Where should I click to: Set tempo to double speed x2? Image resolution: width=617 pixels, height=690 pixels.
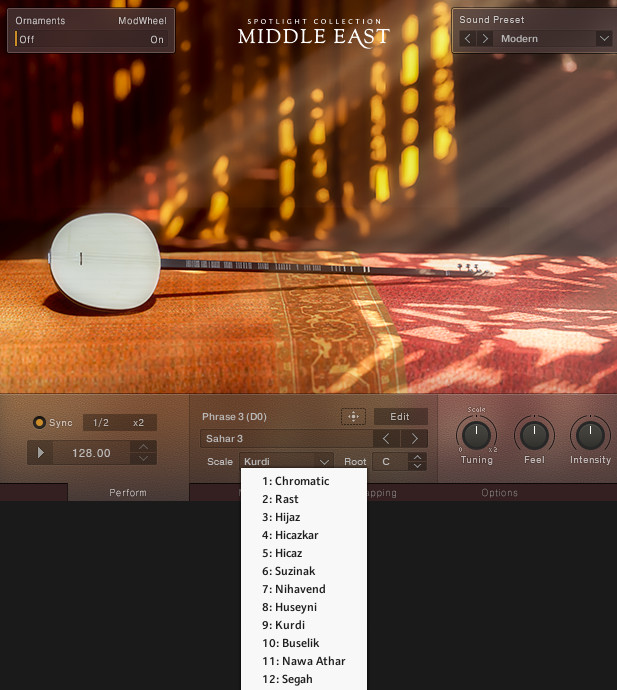click(x=138, y=422)
